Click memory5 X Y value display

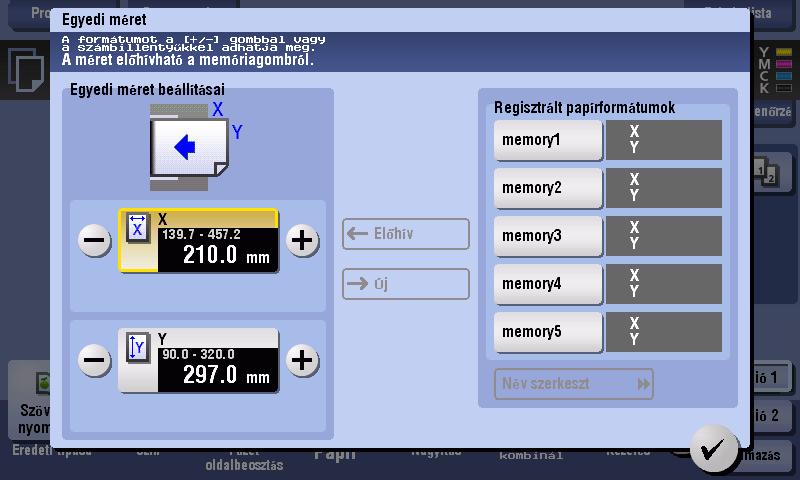[664, 332]
